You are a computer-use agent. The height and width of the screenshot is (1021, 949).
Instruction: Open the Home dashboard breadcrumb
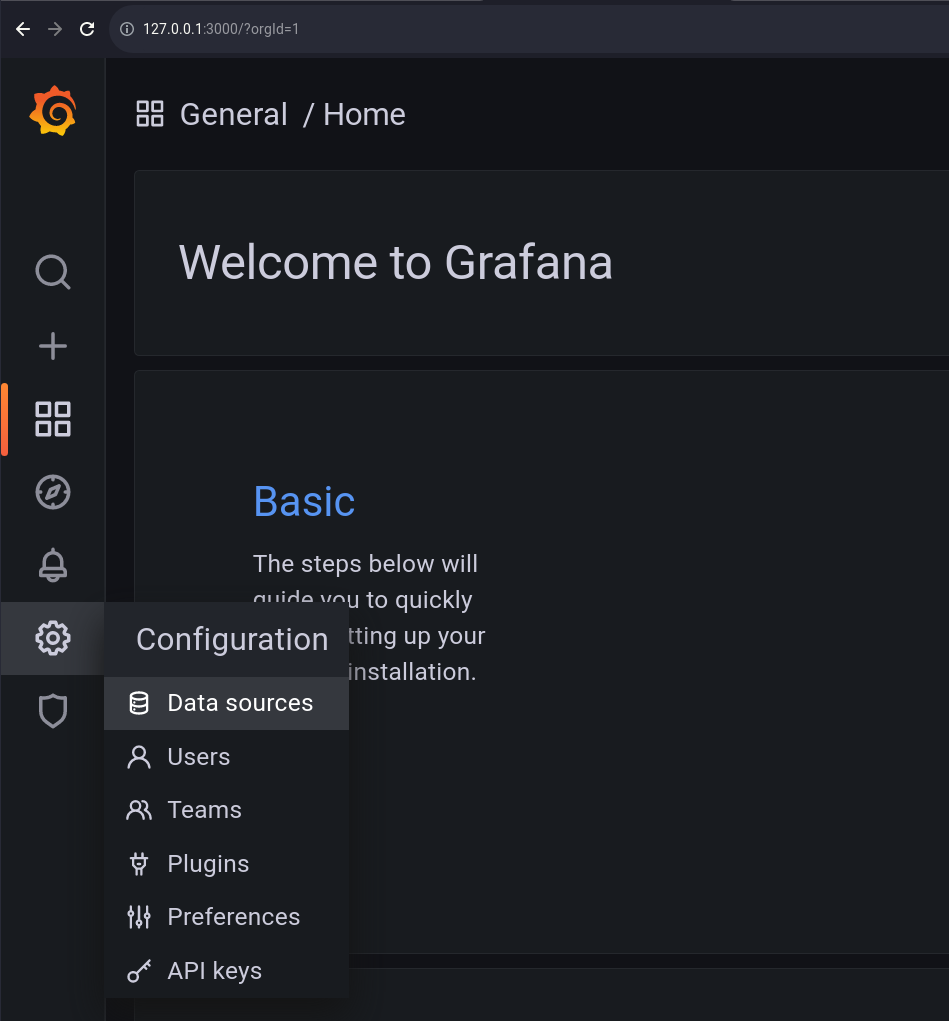pyautogui.click(x=363, y=114)
